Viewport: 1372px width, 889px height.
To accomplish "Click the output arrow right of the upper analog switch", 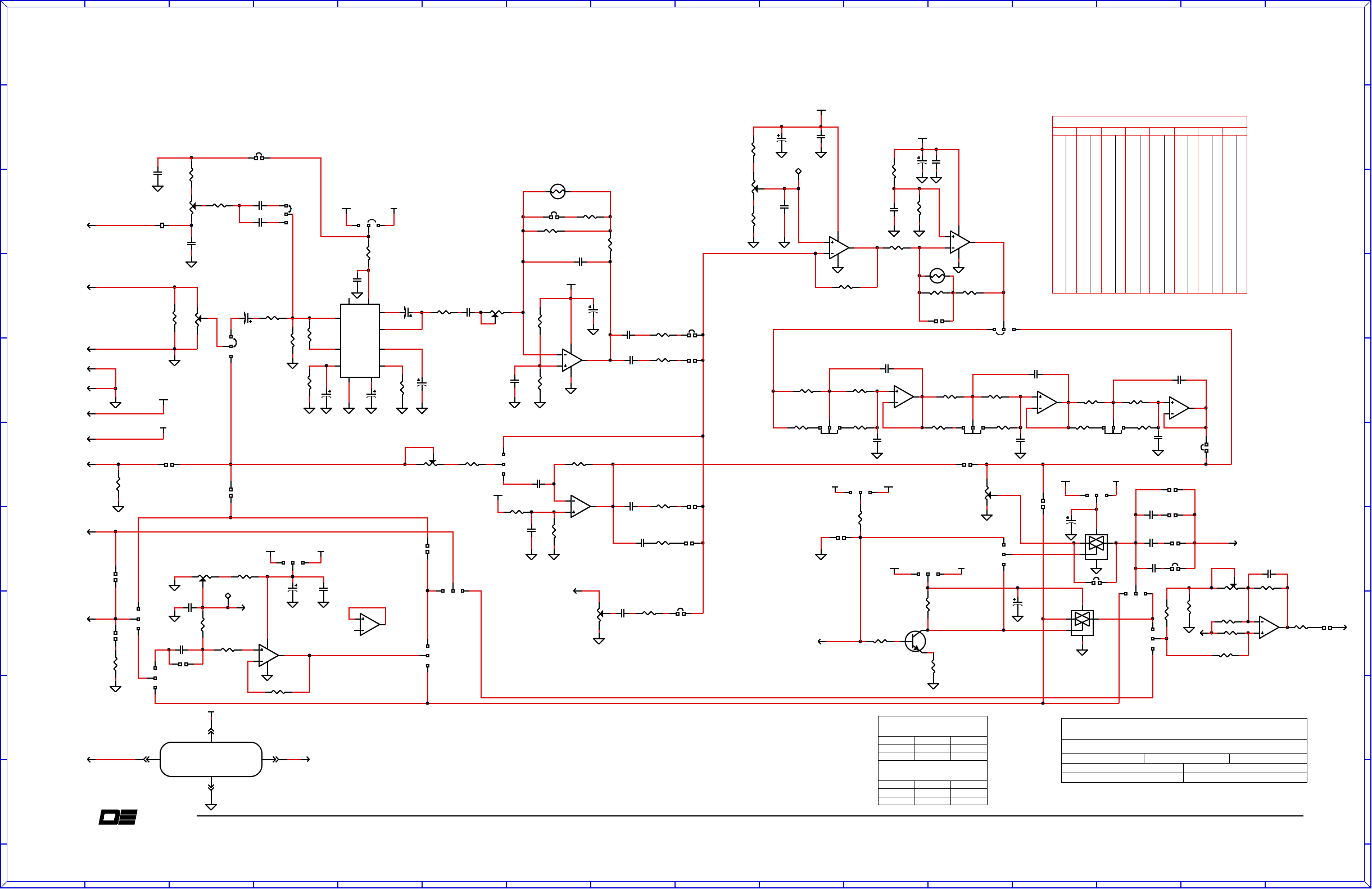I will (x=1234, y=543).
